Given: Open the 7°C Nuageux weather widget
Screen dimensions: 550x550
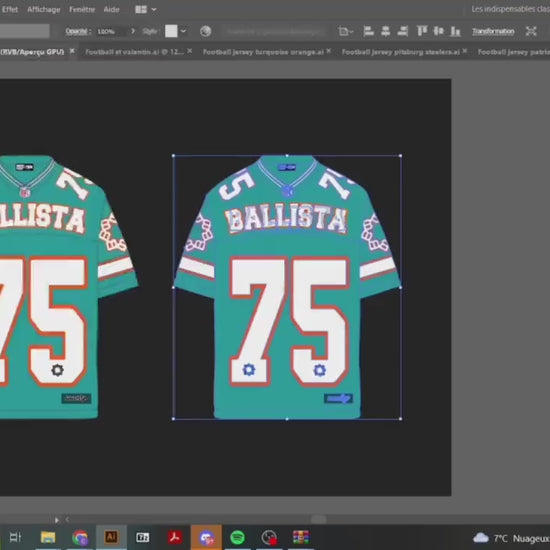Looking at the screenshot, I should [x=511, y=538].
